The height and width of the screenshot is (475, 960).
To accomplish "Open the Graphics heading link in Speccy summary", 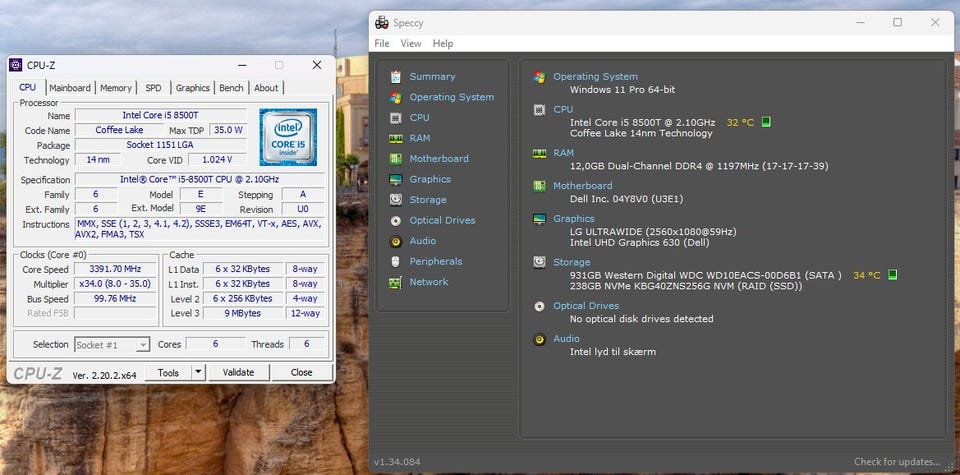I will [574, 219].
